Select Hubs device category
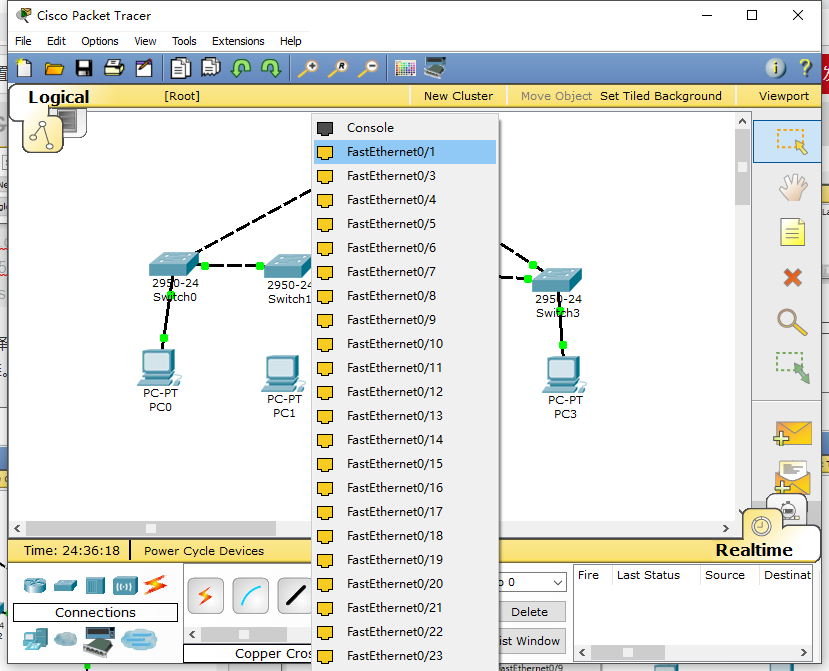The width and height of the screenshot is (829, 671). tap(95, 585)
